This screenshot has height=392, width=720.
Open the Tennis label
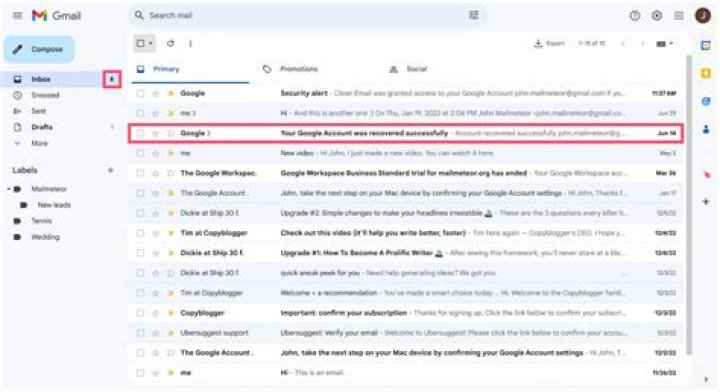(x=41, y=221)
